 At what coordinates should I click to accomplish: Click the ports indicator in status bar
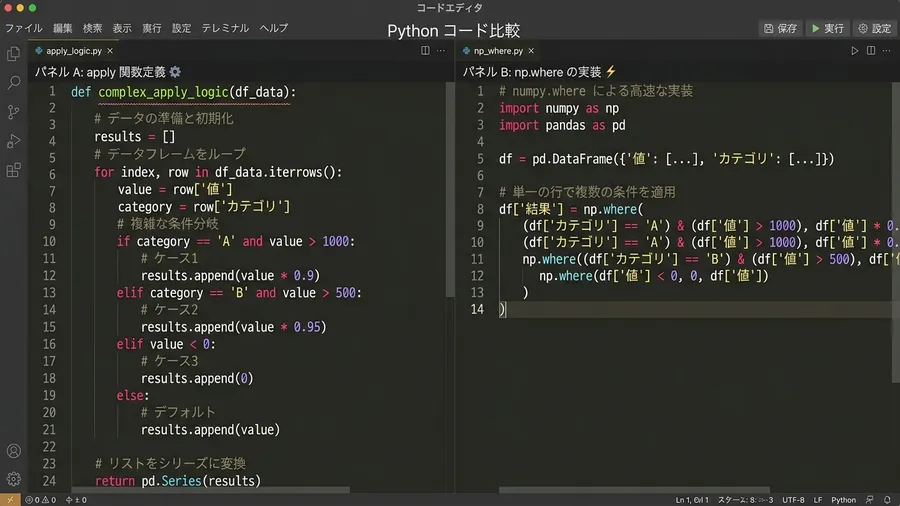pyautogui.click(x=76, y=500)
